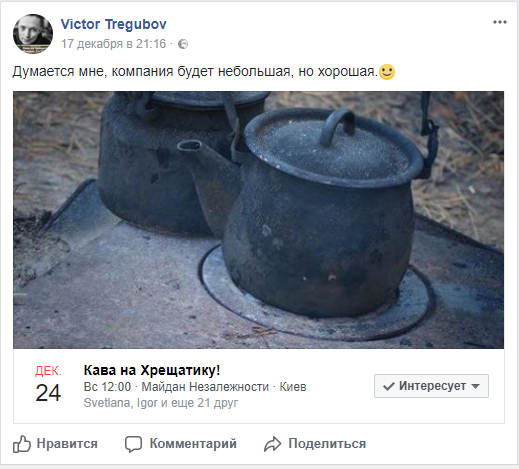Click the Нравится label
The image size is (519, 469).
coord(67,444)
